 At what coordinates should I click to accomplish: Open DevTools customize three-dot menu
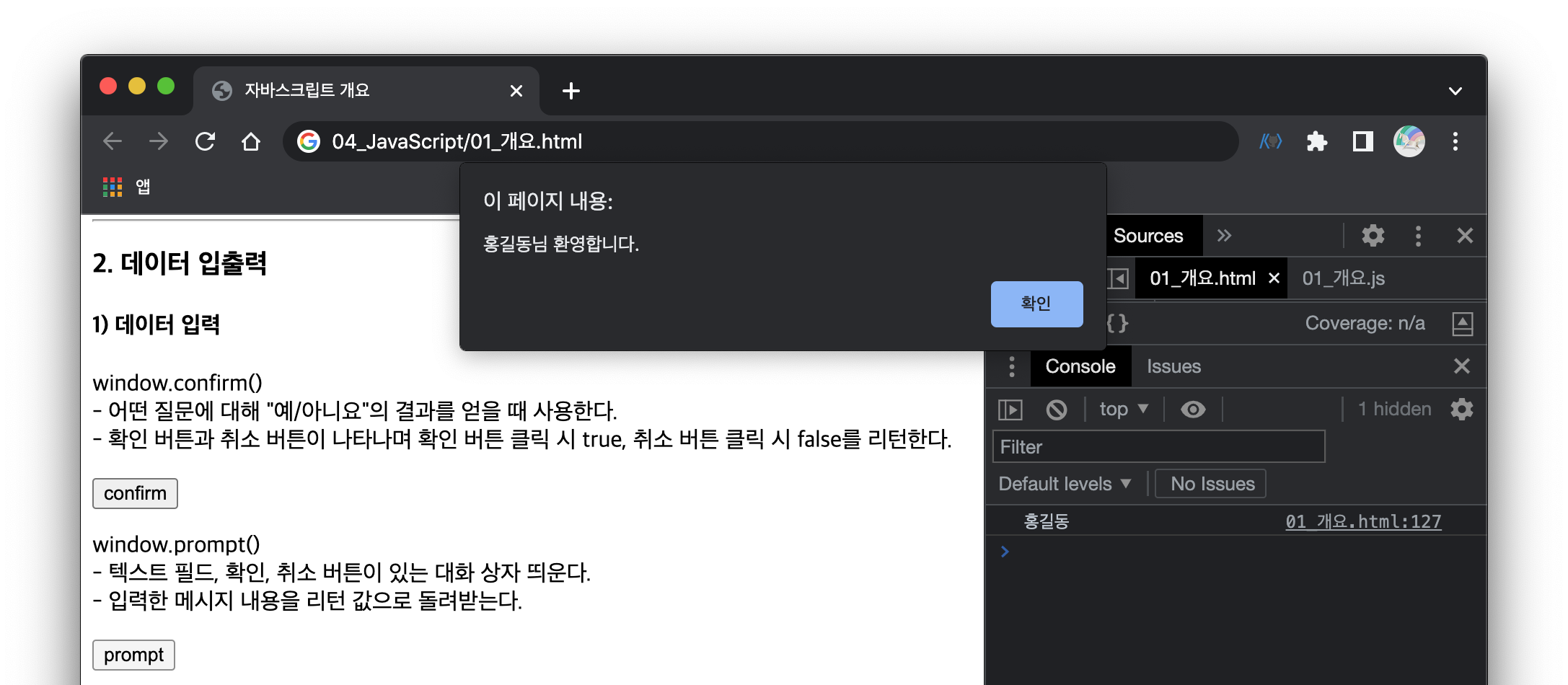click(x=1418, y=236)
